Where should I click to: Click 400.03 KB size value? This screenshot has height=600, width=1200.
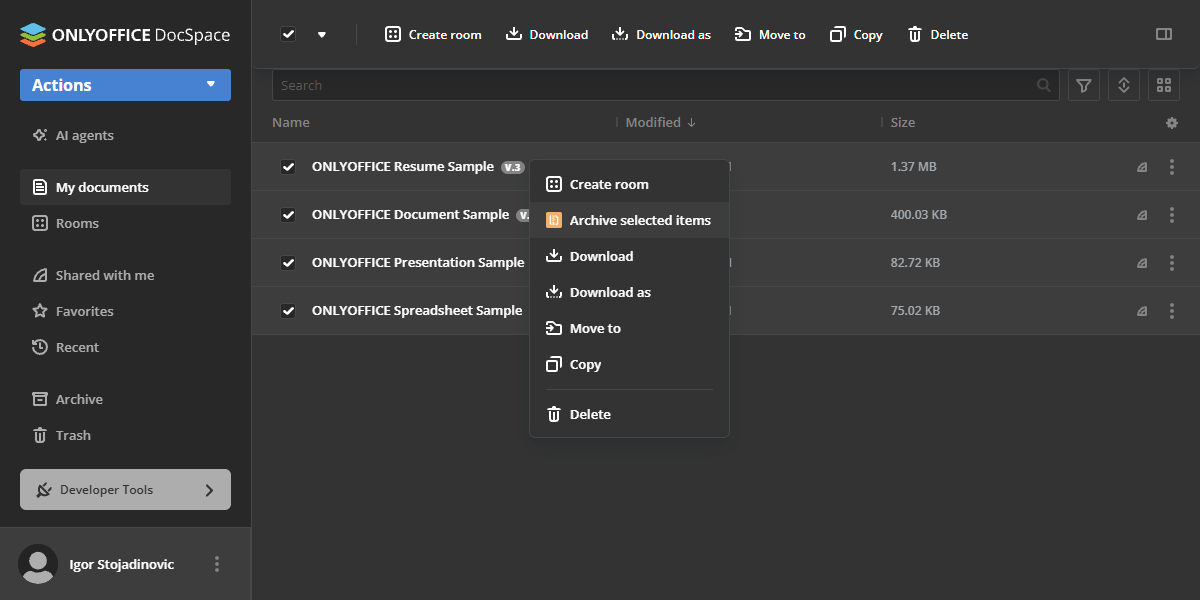pyautogui.click(x=919, y=215)
